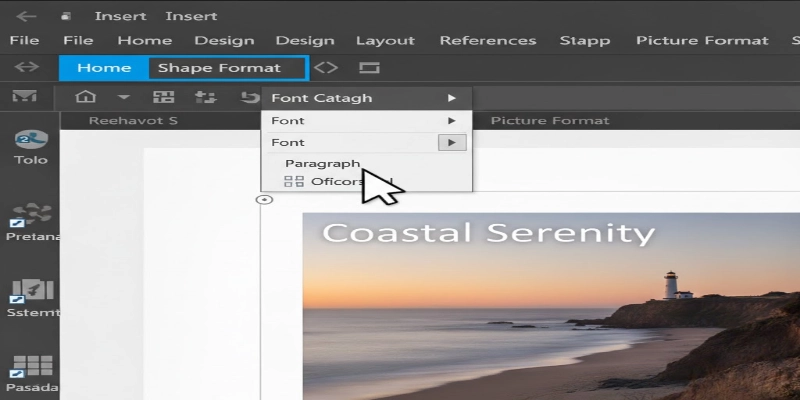Choose Paragraph from the dropdown menu
The width and height of the screenshot is (800, 400).
322,163
